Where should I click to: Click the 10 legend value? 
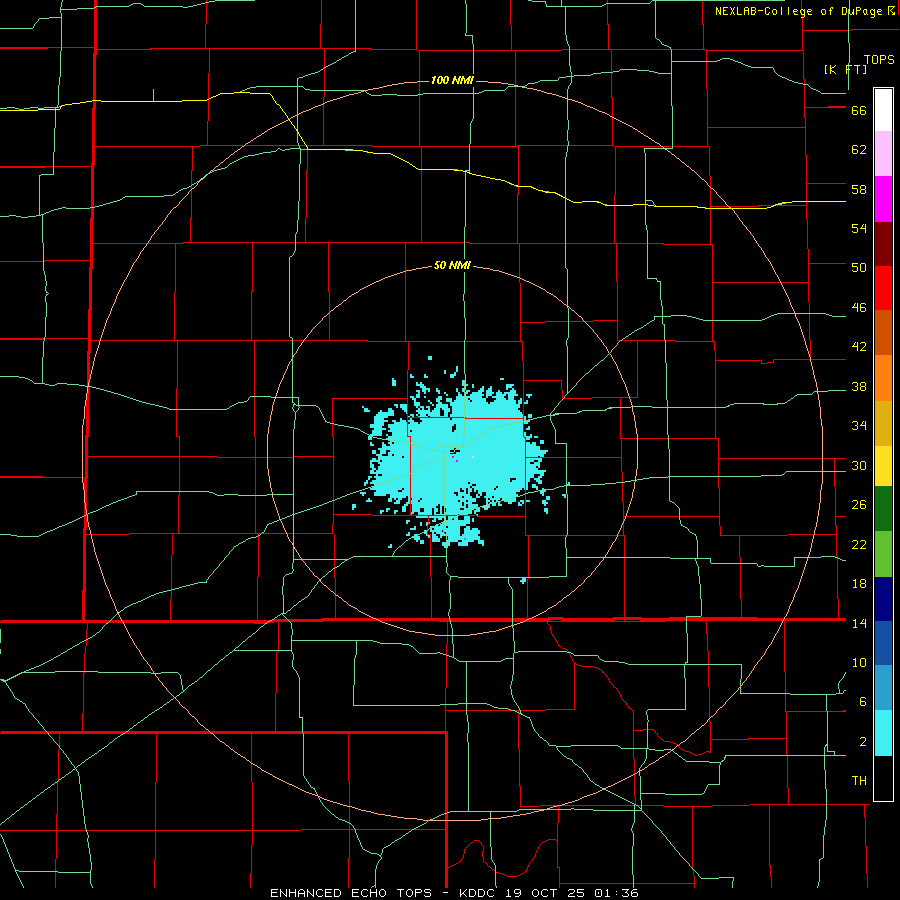(859, 662)
